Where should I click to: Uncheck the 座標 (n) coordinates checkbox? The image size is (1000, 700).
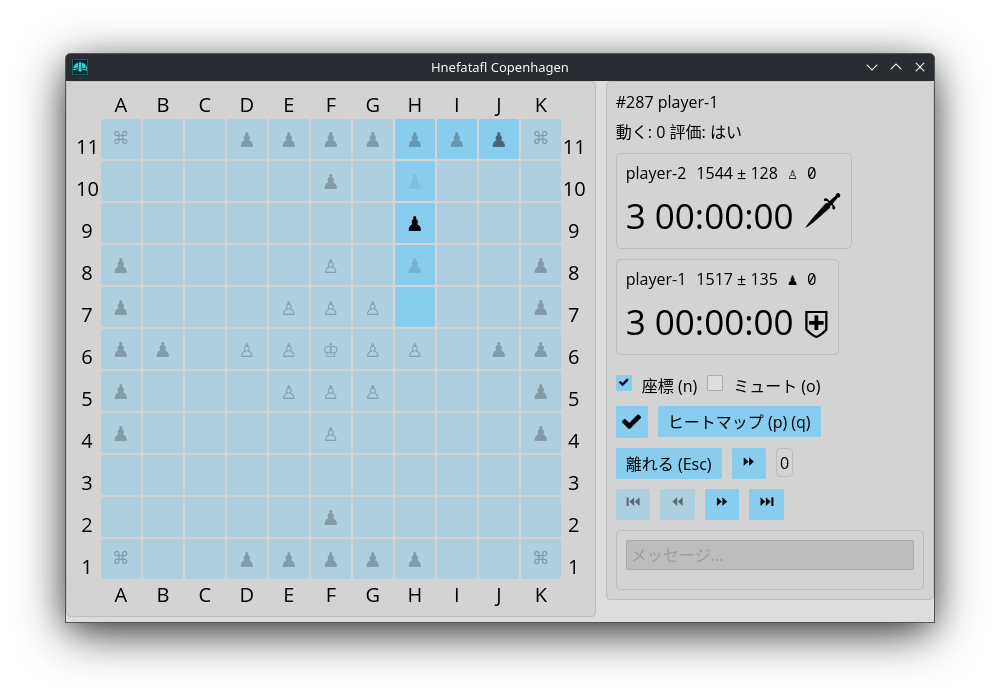(x=624, y=383)
